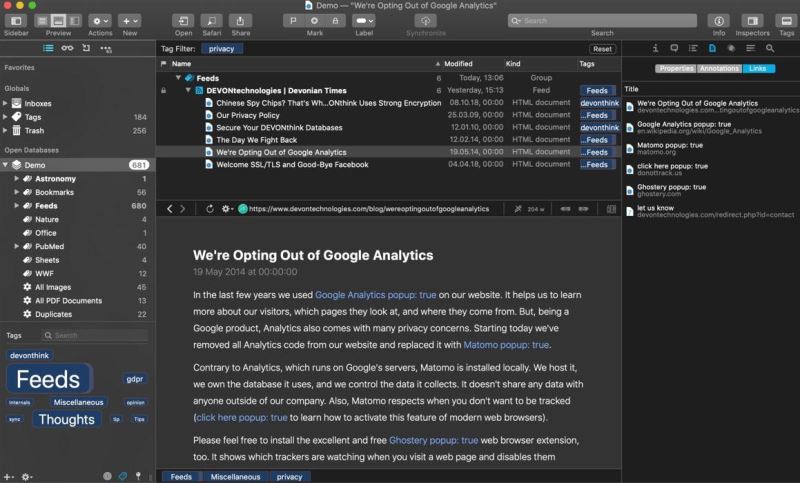The width and height of the screenshot is (800, 483).
Task: Open the "Ghostery popup: true" article link
Action: tap(433, 440)
